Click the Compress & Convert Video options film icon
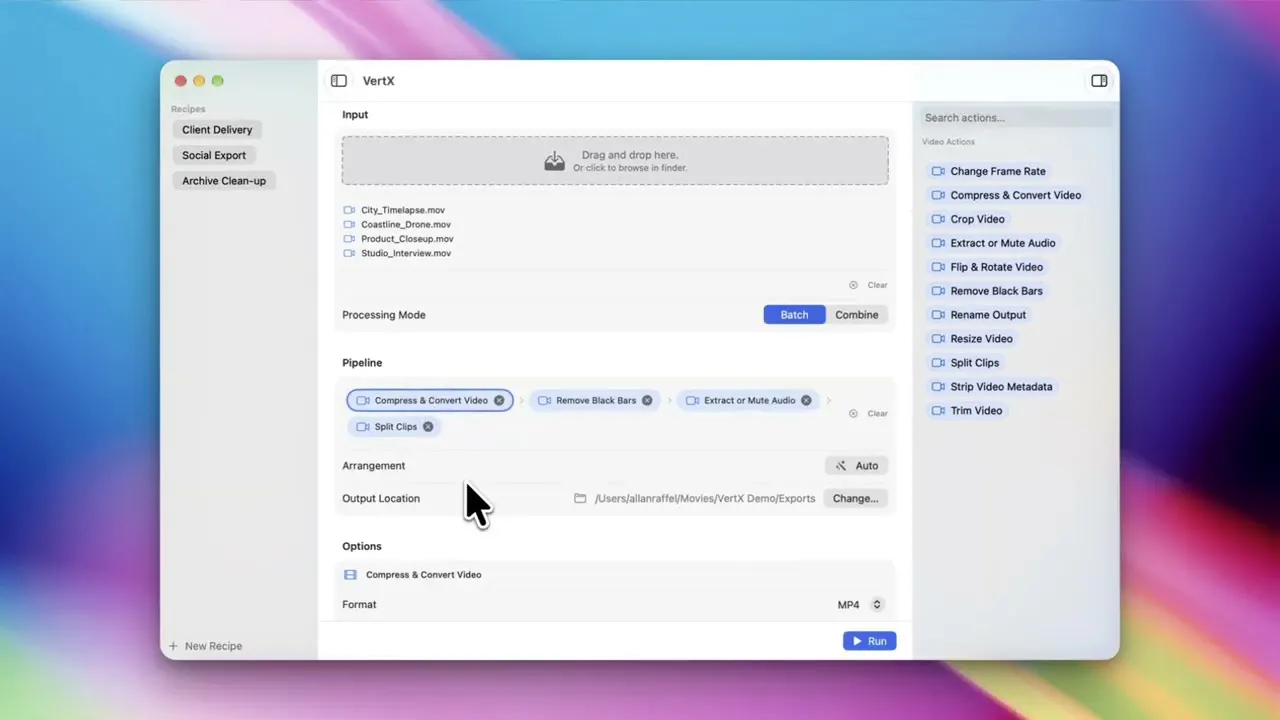This screenshot has width=1280, height=720. click(x=350, y=575)
